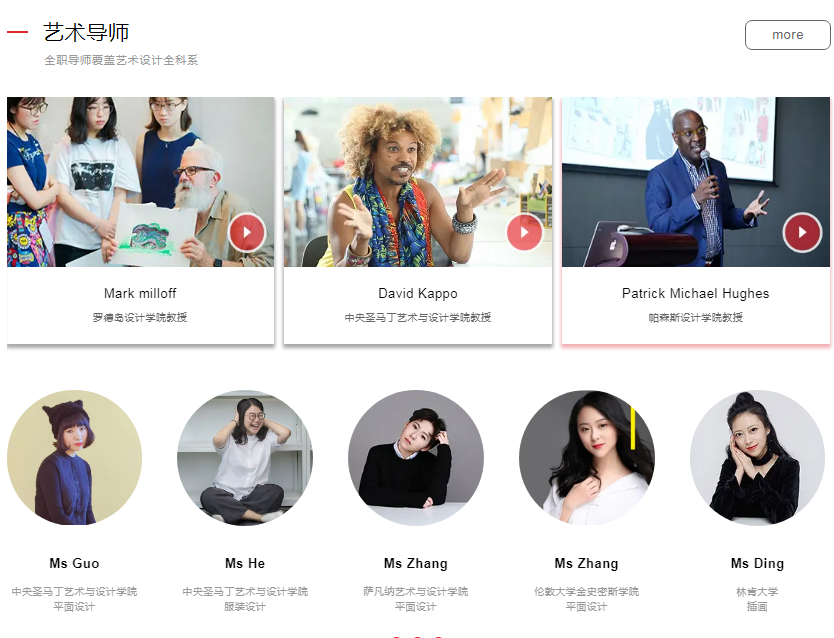The width and height of the screenshot is (834, 638).
Task: Play David Kappo's video
Action: (x=524, y=232)
